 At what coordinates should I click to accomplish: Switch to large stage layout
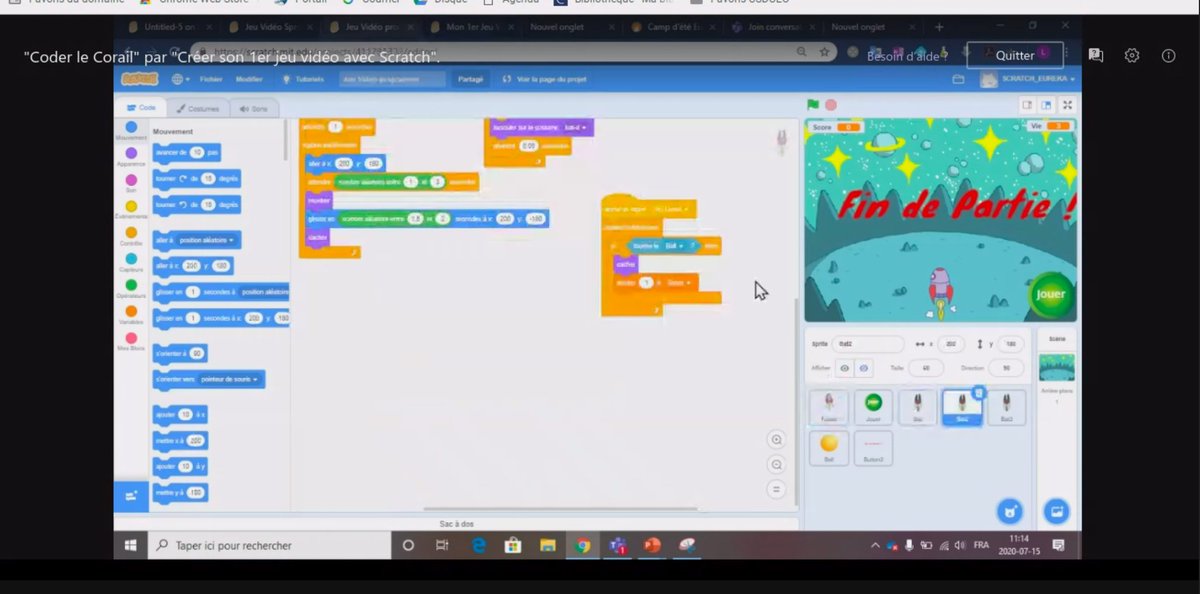[x=1046, y=105]
